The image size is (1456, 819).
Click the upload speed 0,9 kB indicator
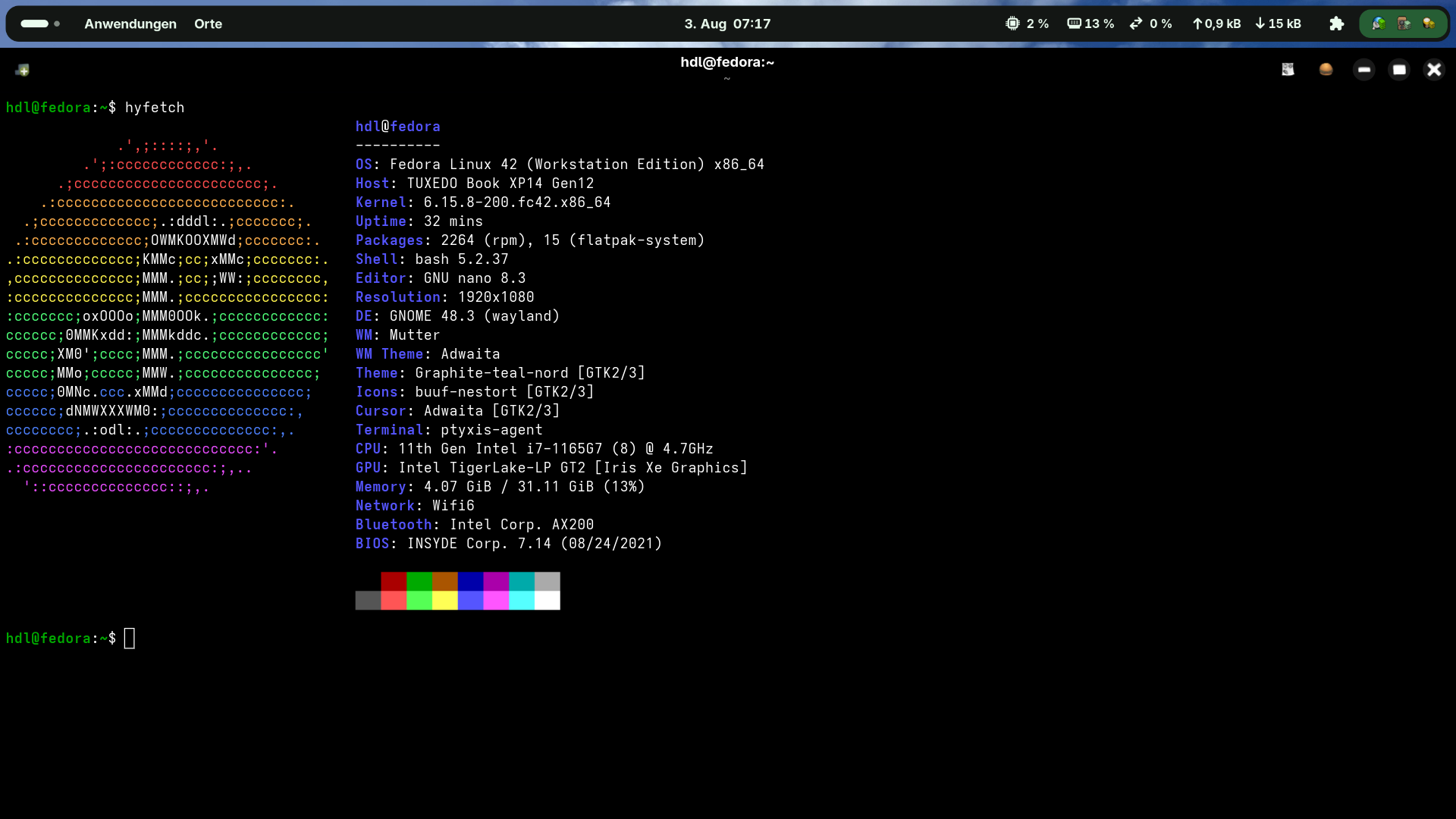point(1216,24)
